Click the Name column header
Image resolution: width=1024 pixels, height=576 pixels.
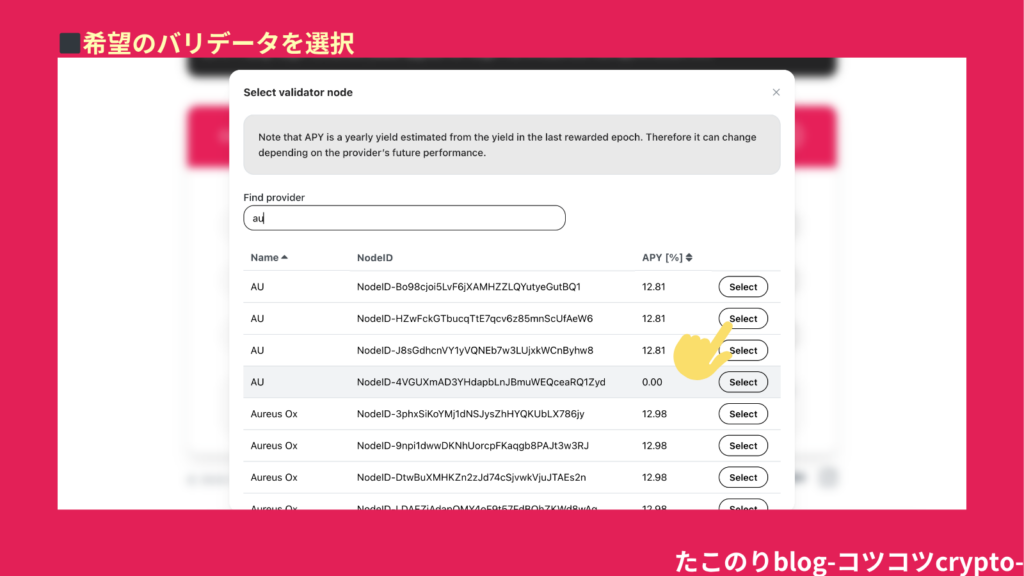tap(264, 257)
